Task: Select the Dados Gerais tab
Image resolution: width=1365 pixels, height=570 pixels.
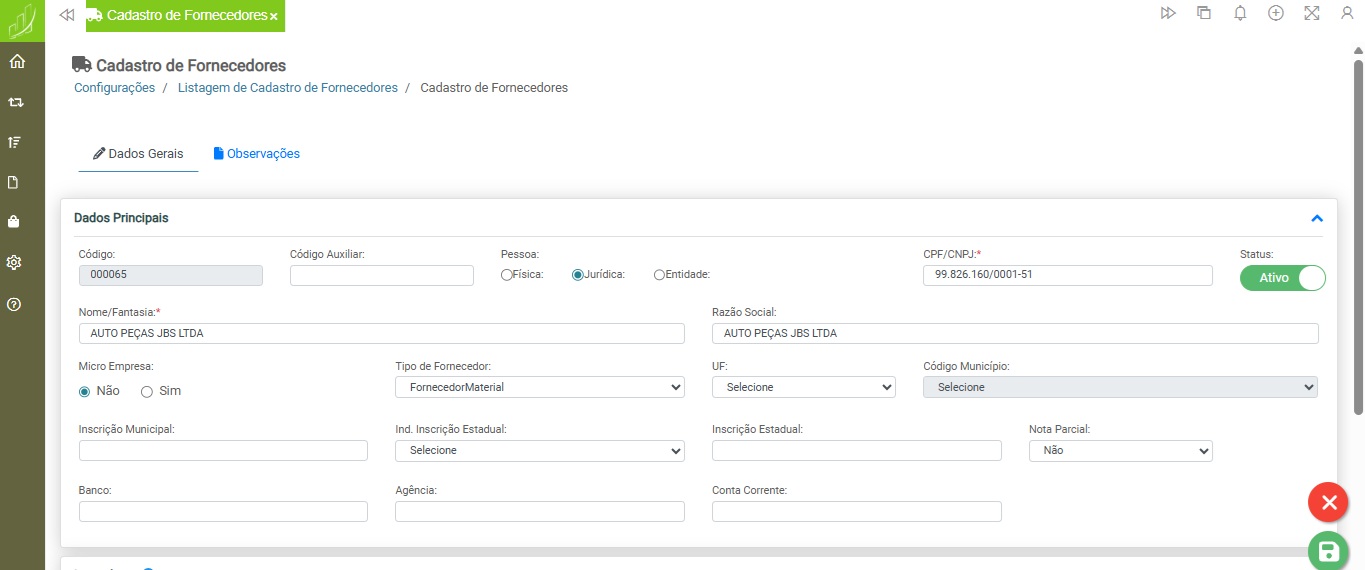Action: point(138,154)
